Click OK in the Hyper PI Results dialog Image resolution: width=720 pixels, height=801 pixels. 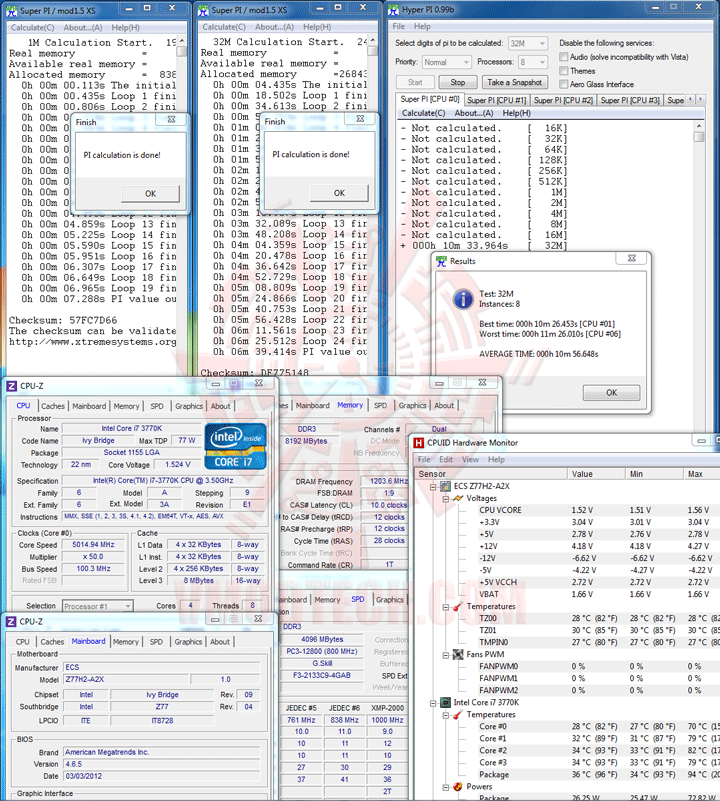(611, 392)
